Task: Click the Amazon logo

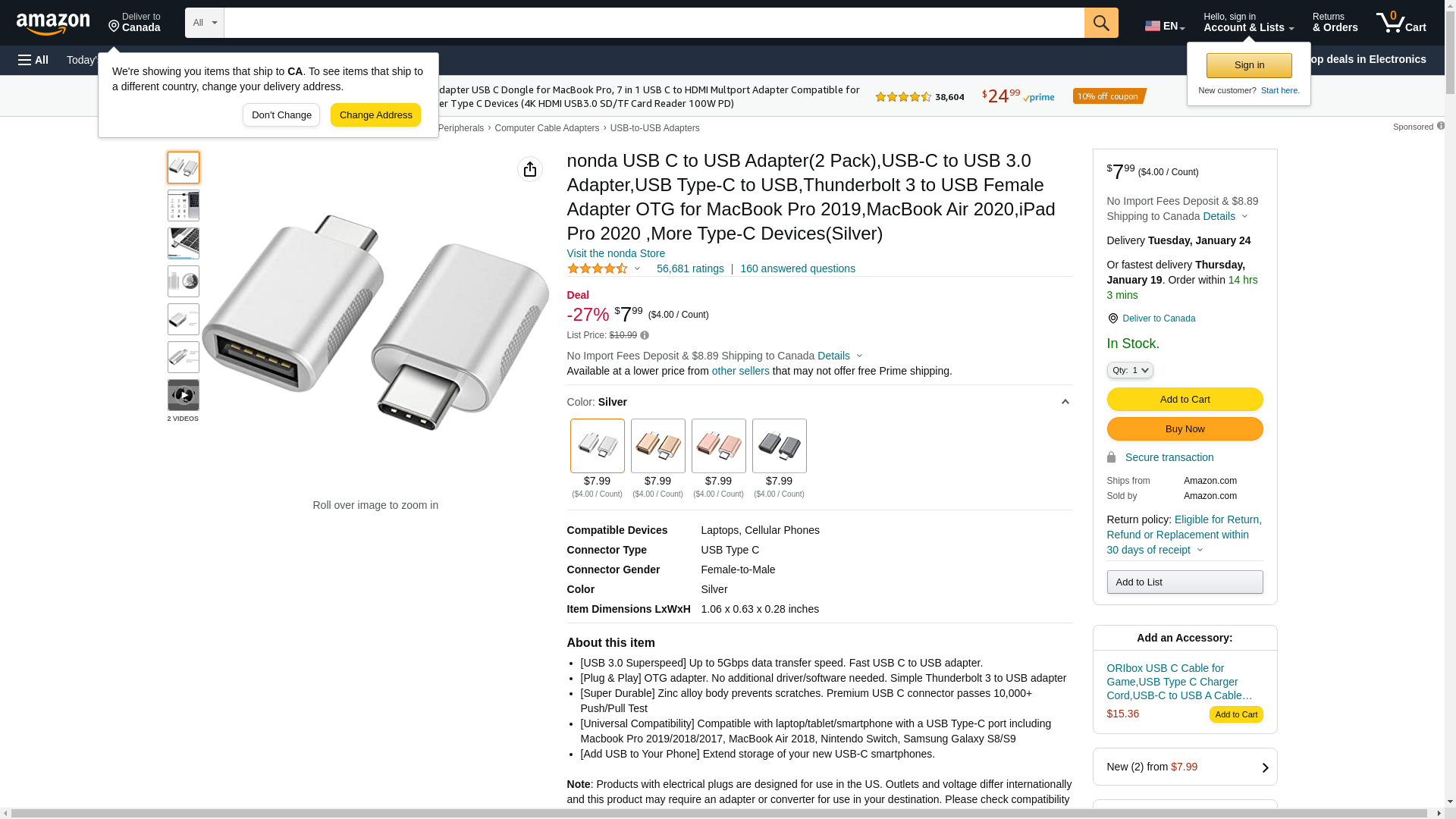Action: [x=53, y=24]
